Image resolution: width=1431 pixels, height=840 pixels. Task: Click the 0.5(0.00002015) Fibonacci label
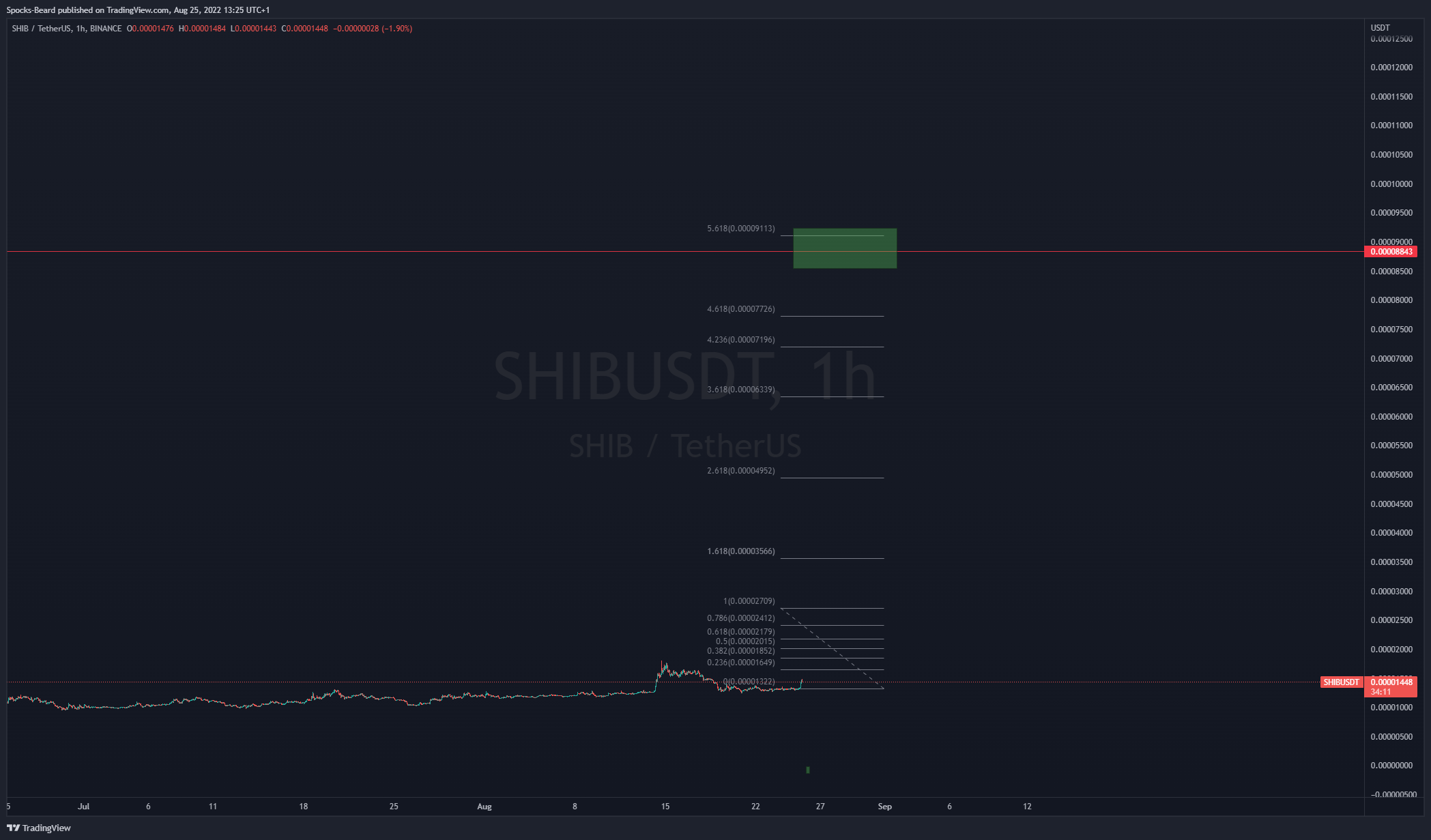pyautogui.click(x=745, y=641)
